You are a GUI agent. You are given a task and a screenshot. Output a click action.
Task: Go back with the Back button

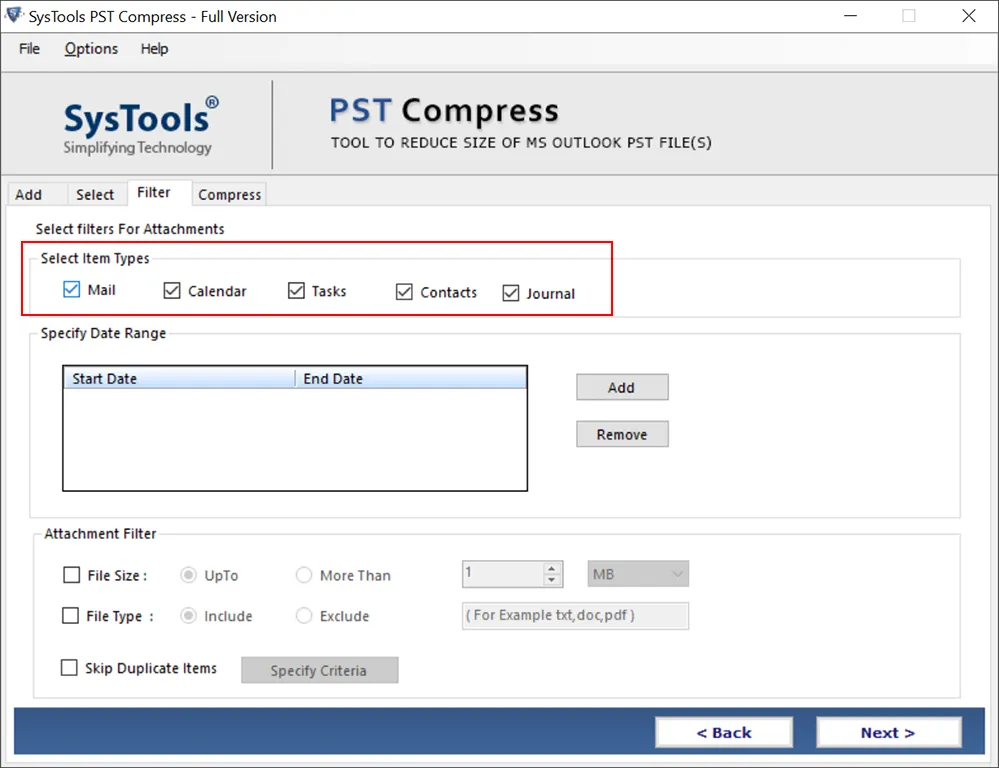coord(724,732)
